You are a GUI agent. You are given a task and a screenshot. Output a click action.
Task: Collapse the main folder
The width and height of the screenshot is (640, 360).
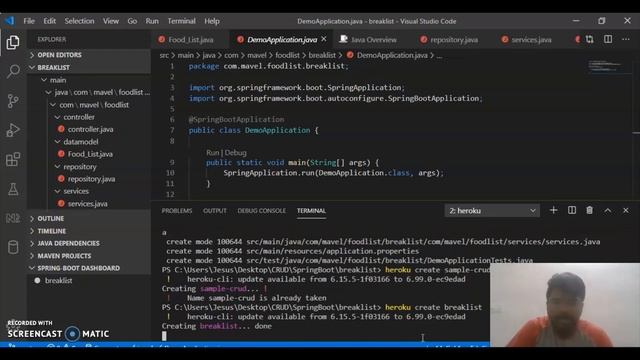tap(89, 80)
